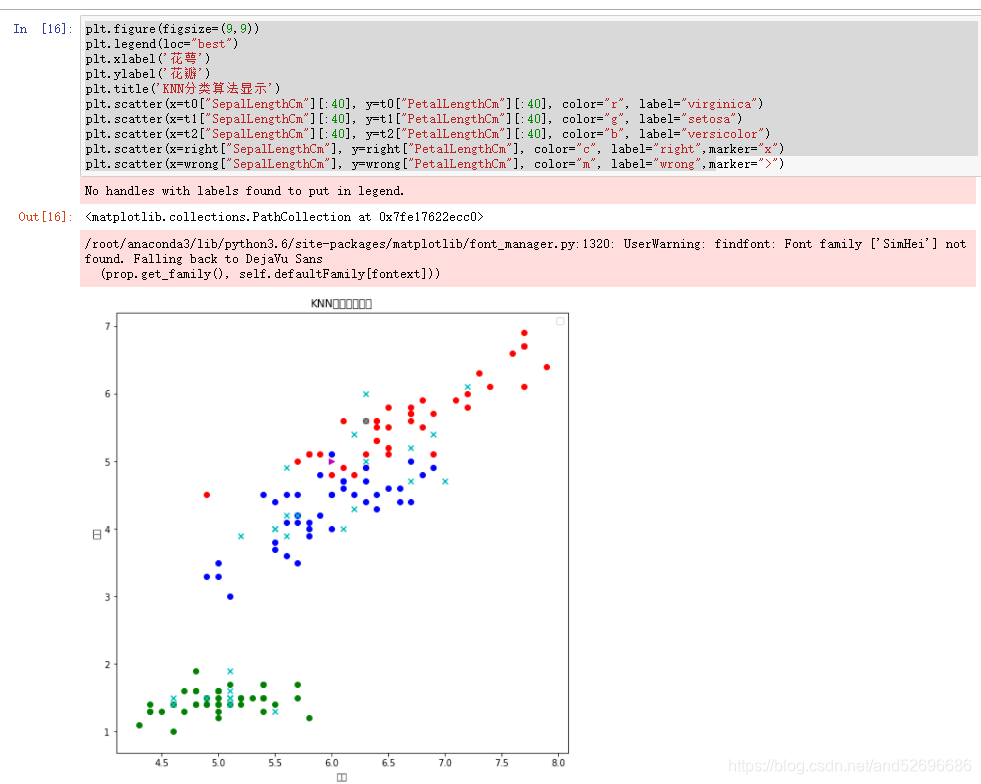Image resolution: width=981 pixels, height=784 pixels.
Task: Click the x-axis tick label 8.0
Action: point(558,763)
